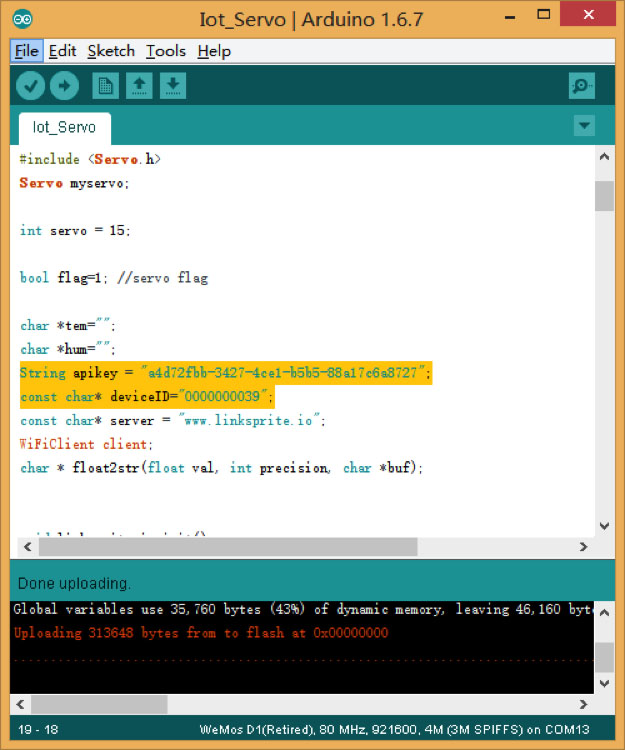Image resolution: width=625 pixels, height=750 pixels.
Task: Click the 'WeMos D1(Retired)' board status text
Action: point(395,729)
